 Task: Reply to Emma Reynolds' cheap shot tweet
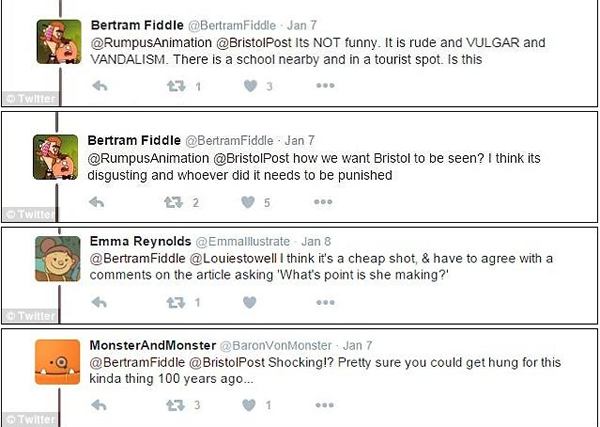pyautogui.click(x=99, y=303)
